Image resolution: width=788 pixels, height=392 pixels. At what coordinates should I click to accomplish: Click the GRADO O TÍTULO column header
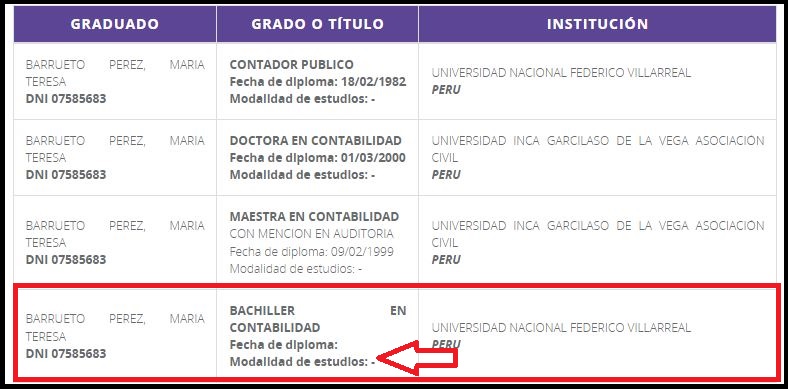318,24
